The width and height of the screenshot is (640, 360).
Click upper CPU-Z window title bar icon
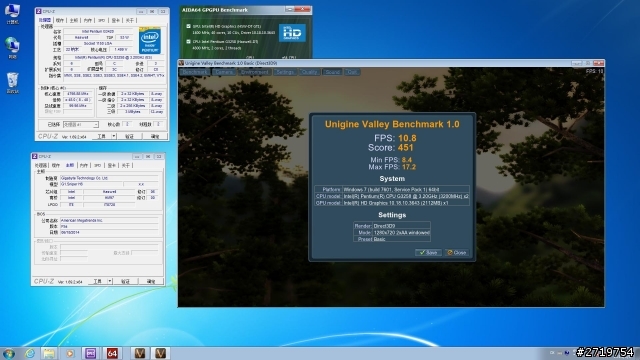click(x=39, y=11)
